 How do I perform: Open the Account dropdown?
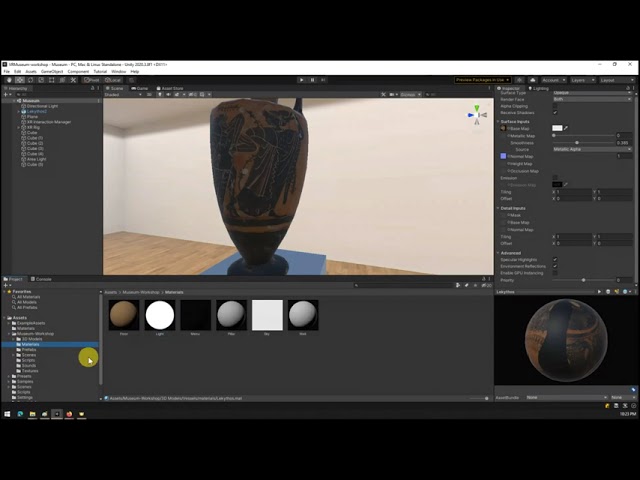[553, 80]
